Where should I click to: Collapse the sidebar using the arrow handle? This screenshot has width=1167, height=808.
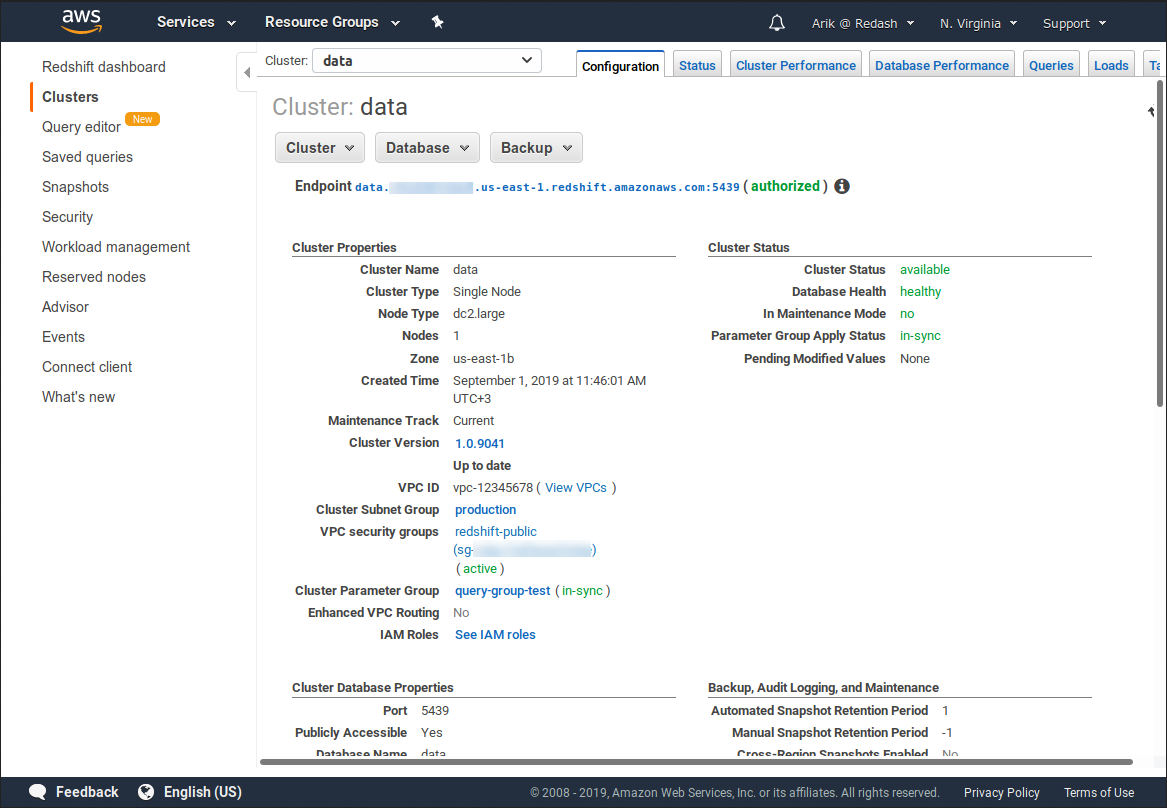[246, 72]
